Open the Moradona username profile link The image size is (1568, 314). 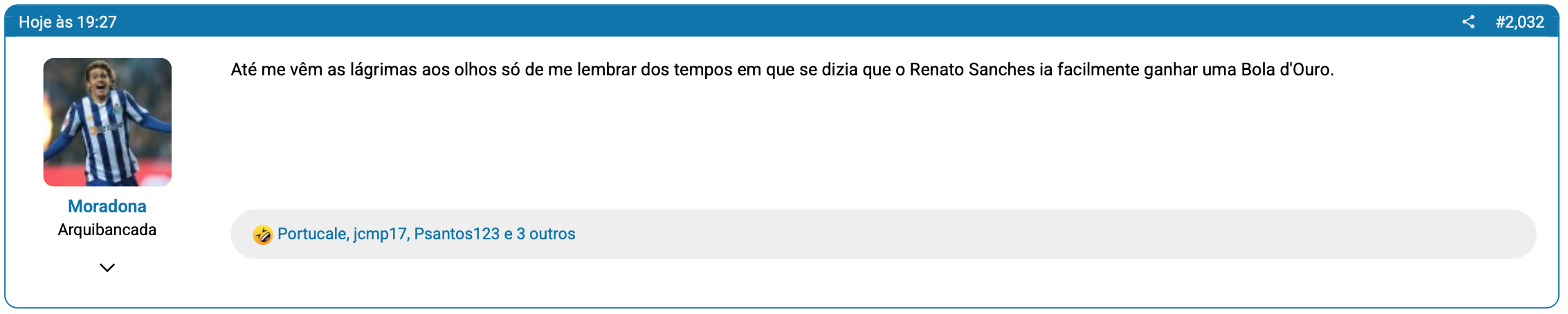click(107, 206)
